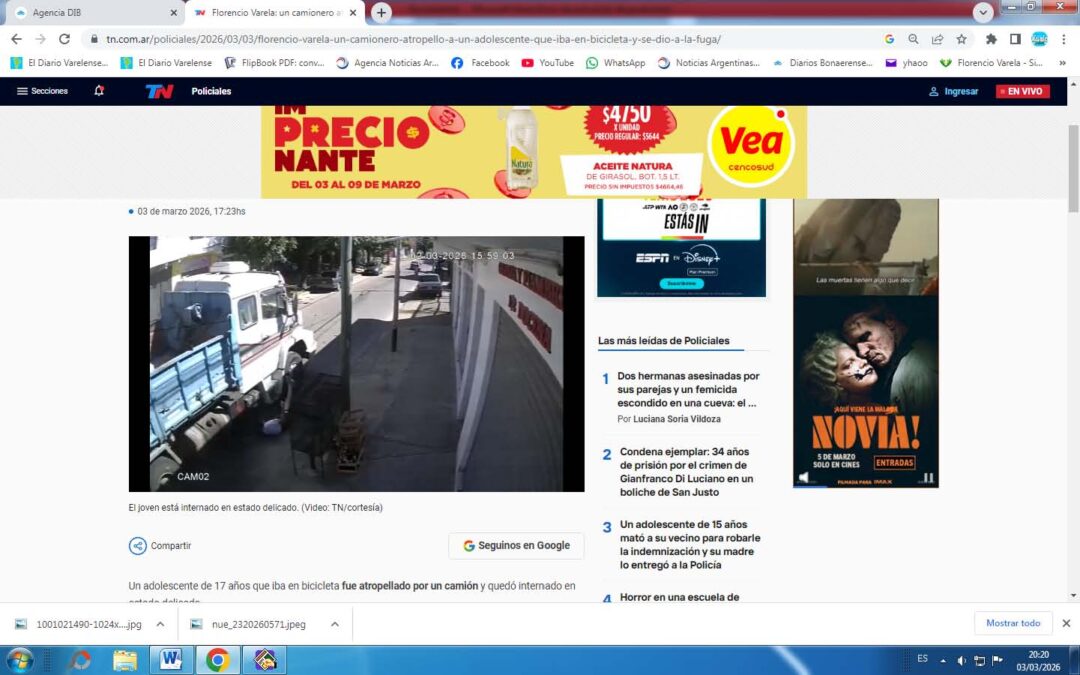Open the network icon in system tray
1080x675 pixels.
pyautogui.click(x=979, y=661)
